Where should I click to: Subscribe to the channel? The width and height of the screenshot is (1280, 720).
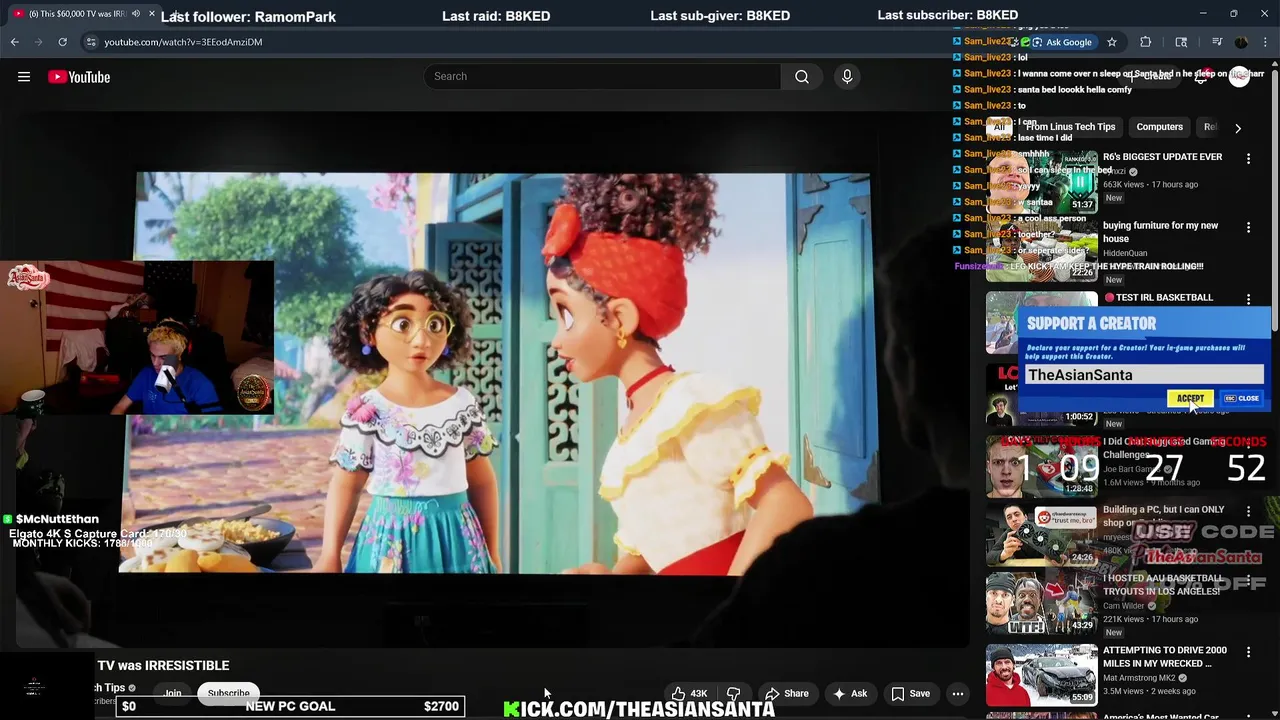click(228, 693)
